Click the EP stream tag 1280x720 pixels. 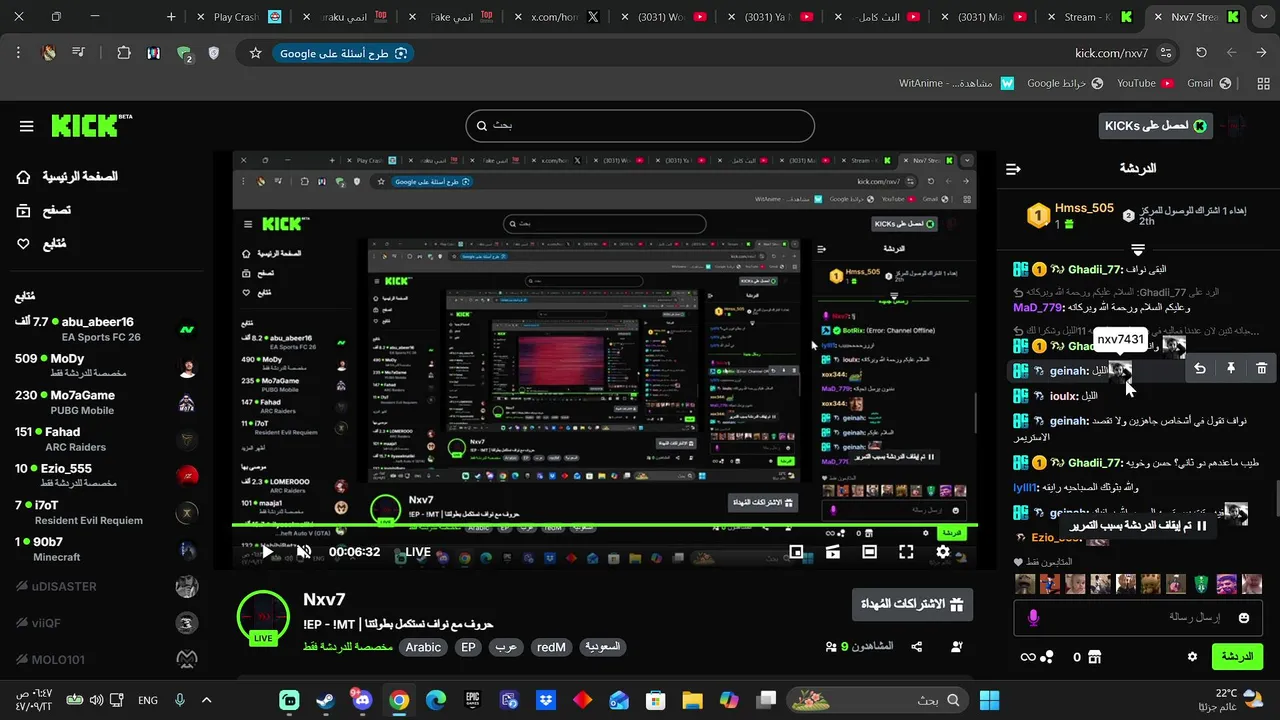point(468,647)
